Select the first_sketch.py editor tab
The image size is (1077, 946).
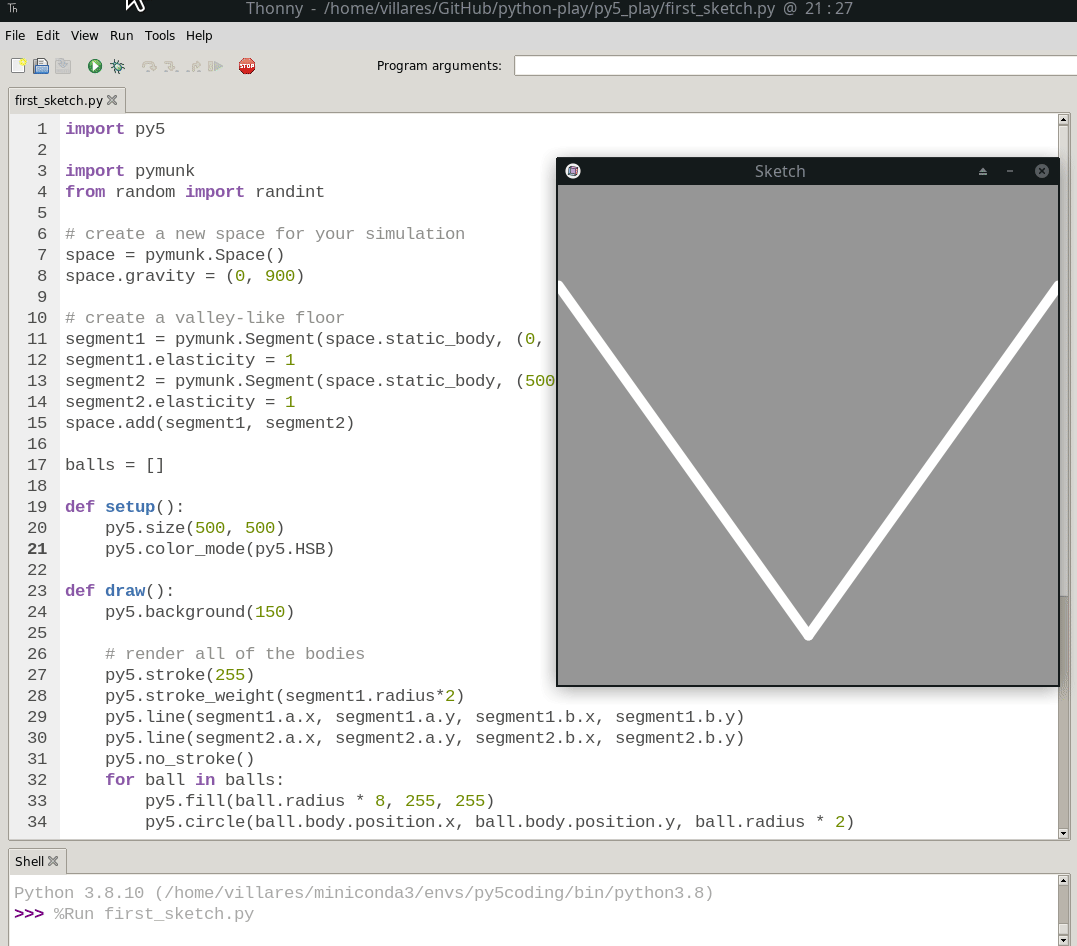[58, 100]
